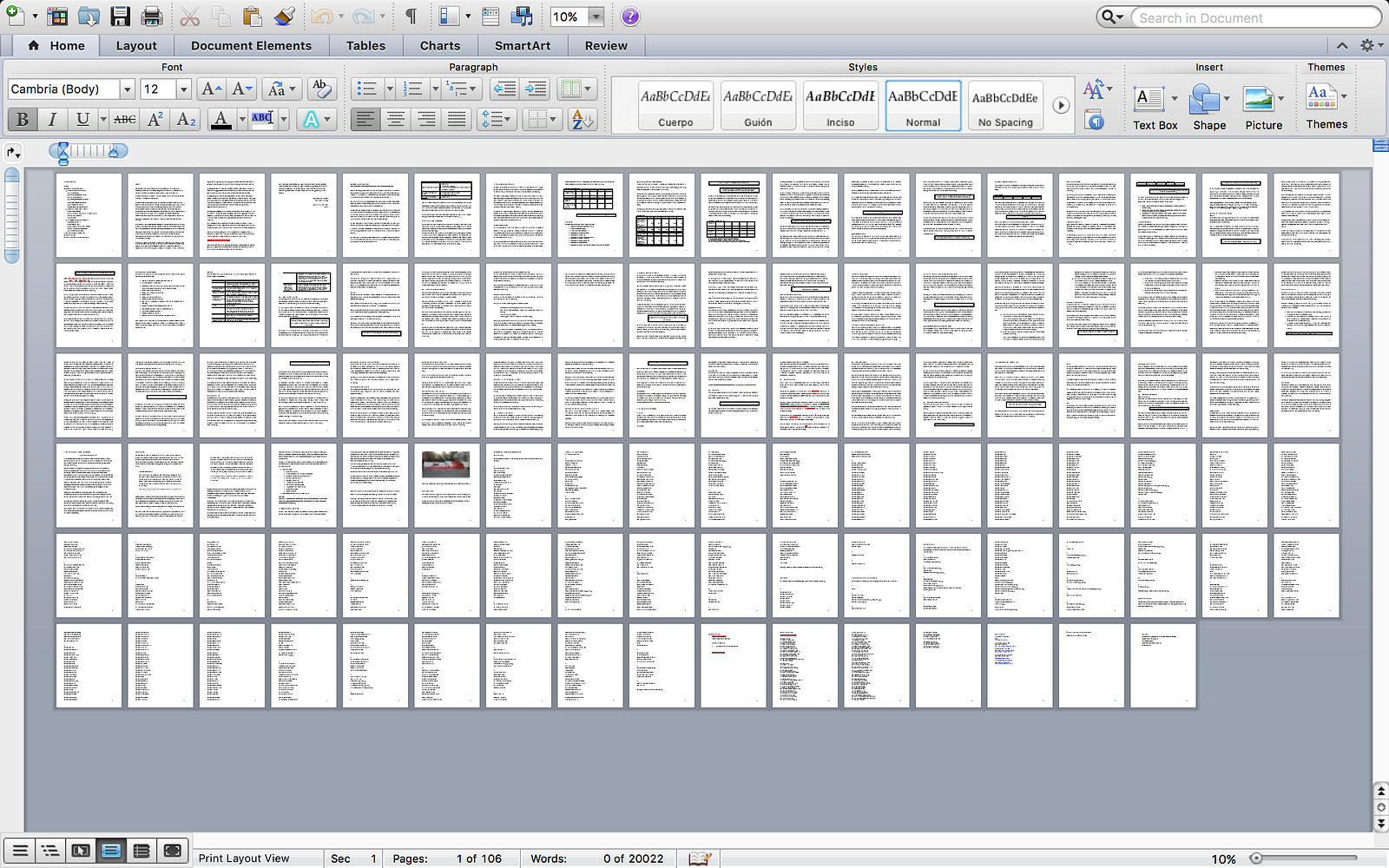Toggle bold formatting
Image resolution: width=1389 pixels, height=868 pixels.
tap(23, 120)
